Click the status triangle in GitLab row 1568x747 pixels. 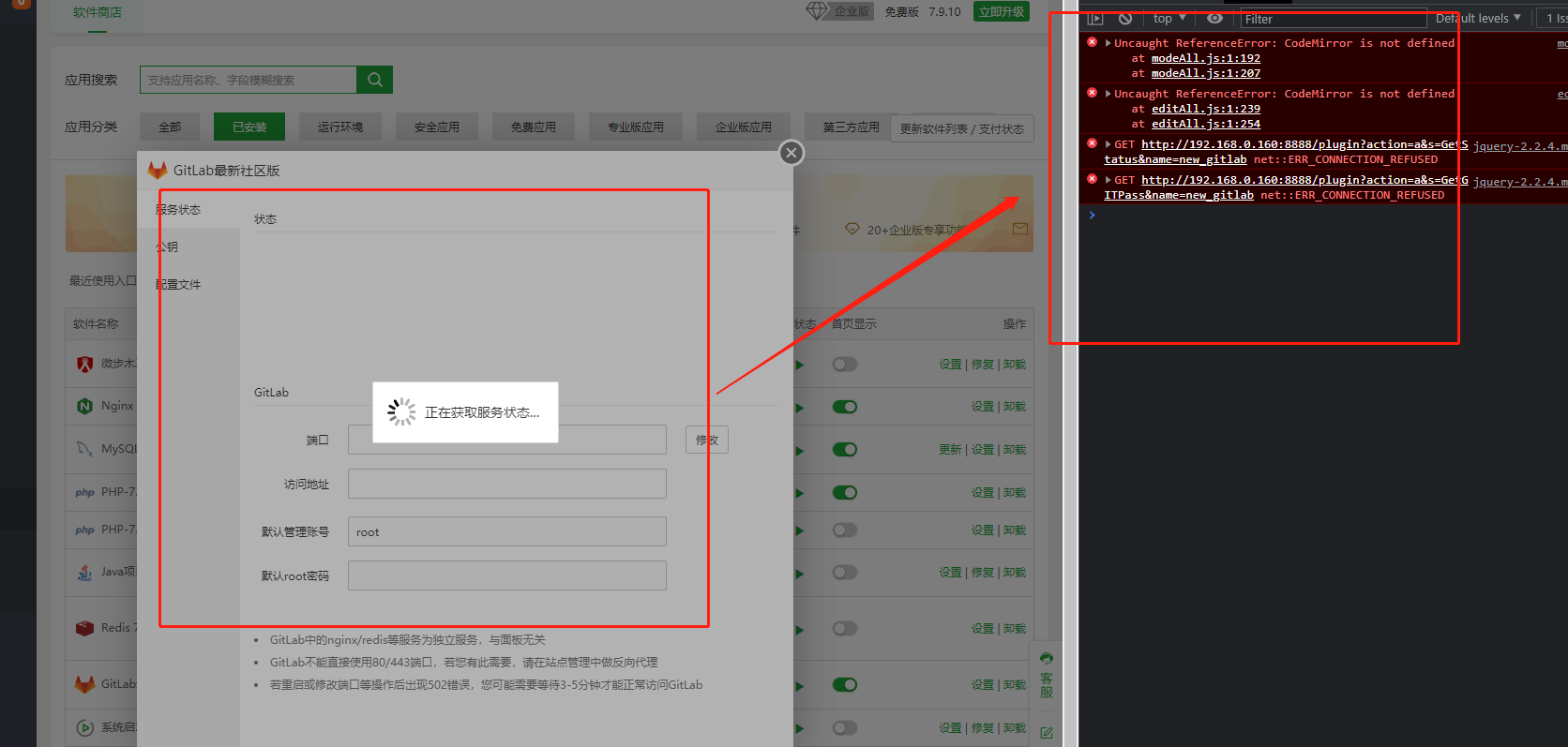click(799, 685)
